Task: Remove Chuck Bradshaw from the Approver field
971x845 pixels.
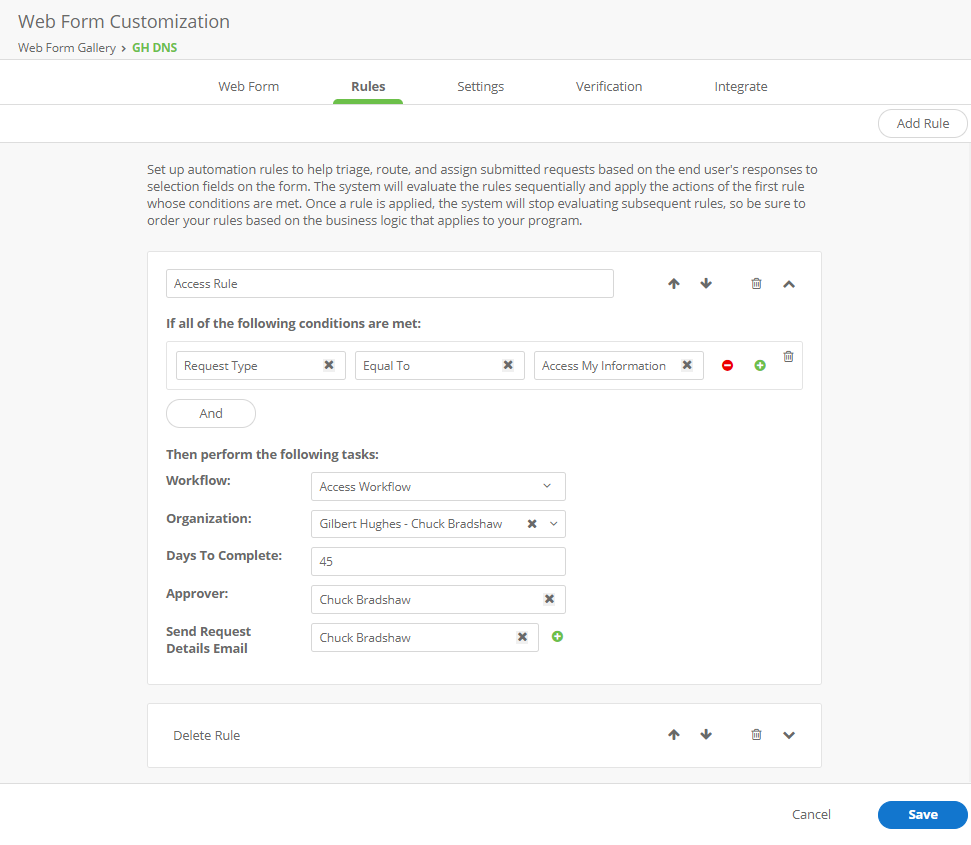Action: (x=549, y=598)
